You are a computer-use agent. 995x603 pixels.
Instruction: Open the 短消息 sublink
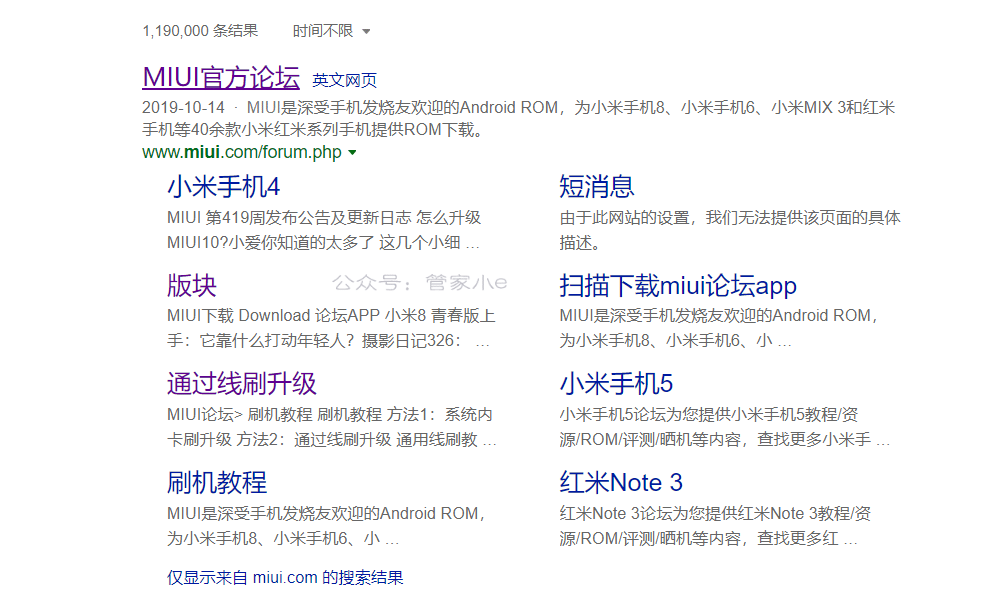pyautogui.click(x=596, y=187)
